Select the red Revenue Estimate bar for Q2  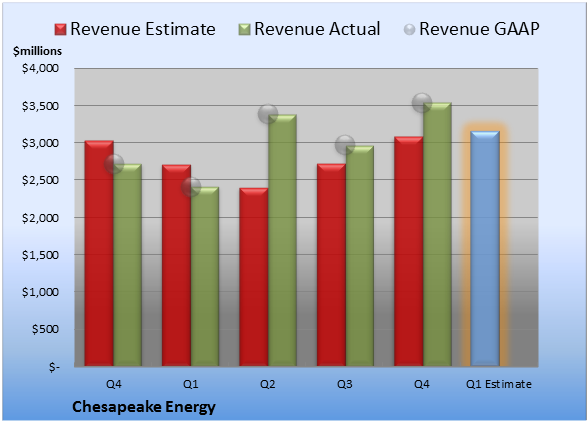[254, 277]
